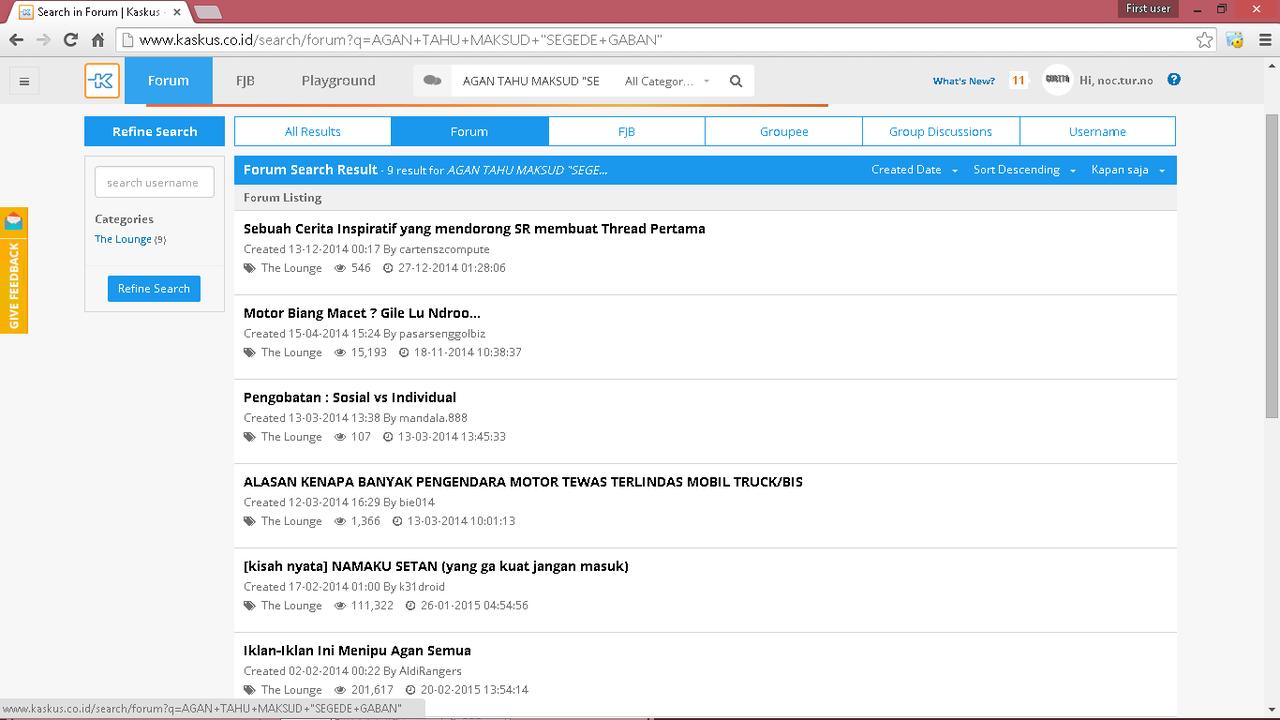Click browser back arrow
The height and width of the screenshot is (720, 1280).
coord(16,40)
